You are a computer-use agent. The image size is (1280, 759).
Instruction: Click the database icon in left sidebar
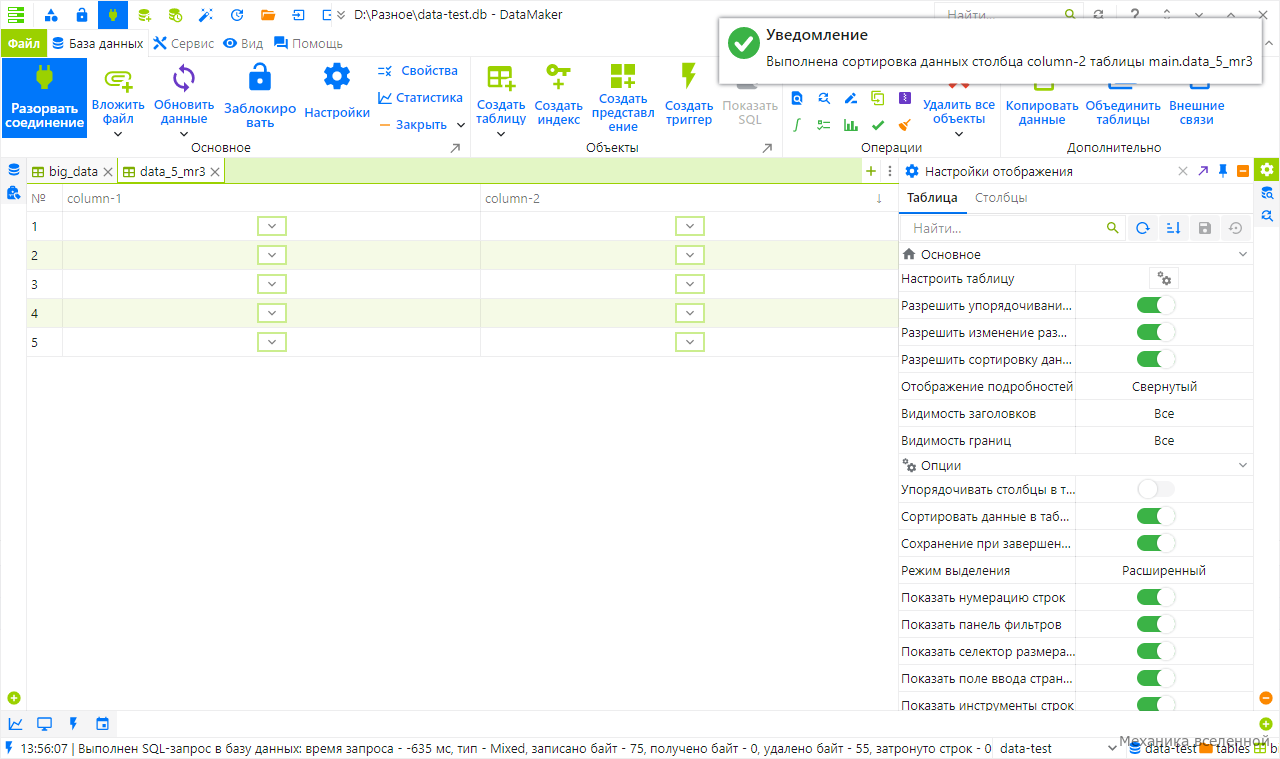click(x=14, y=170)
